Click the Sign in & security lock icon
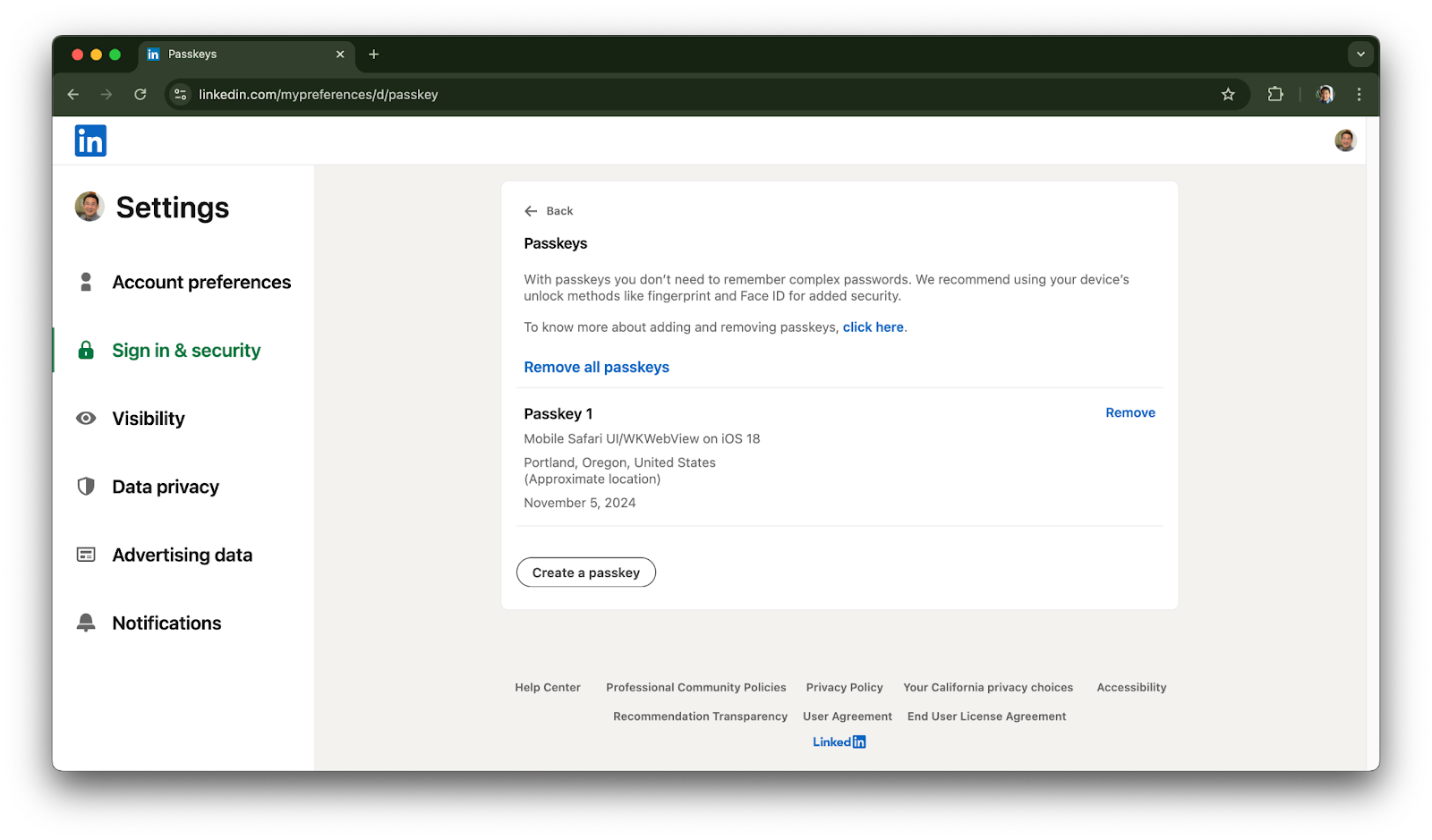This screenshot has width=1432, height=840. tap(86, 350)
